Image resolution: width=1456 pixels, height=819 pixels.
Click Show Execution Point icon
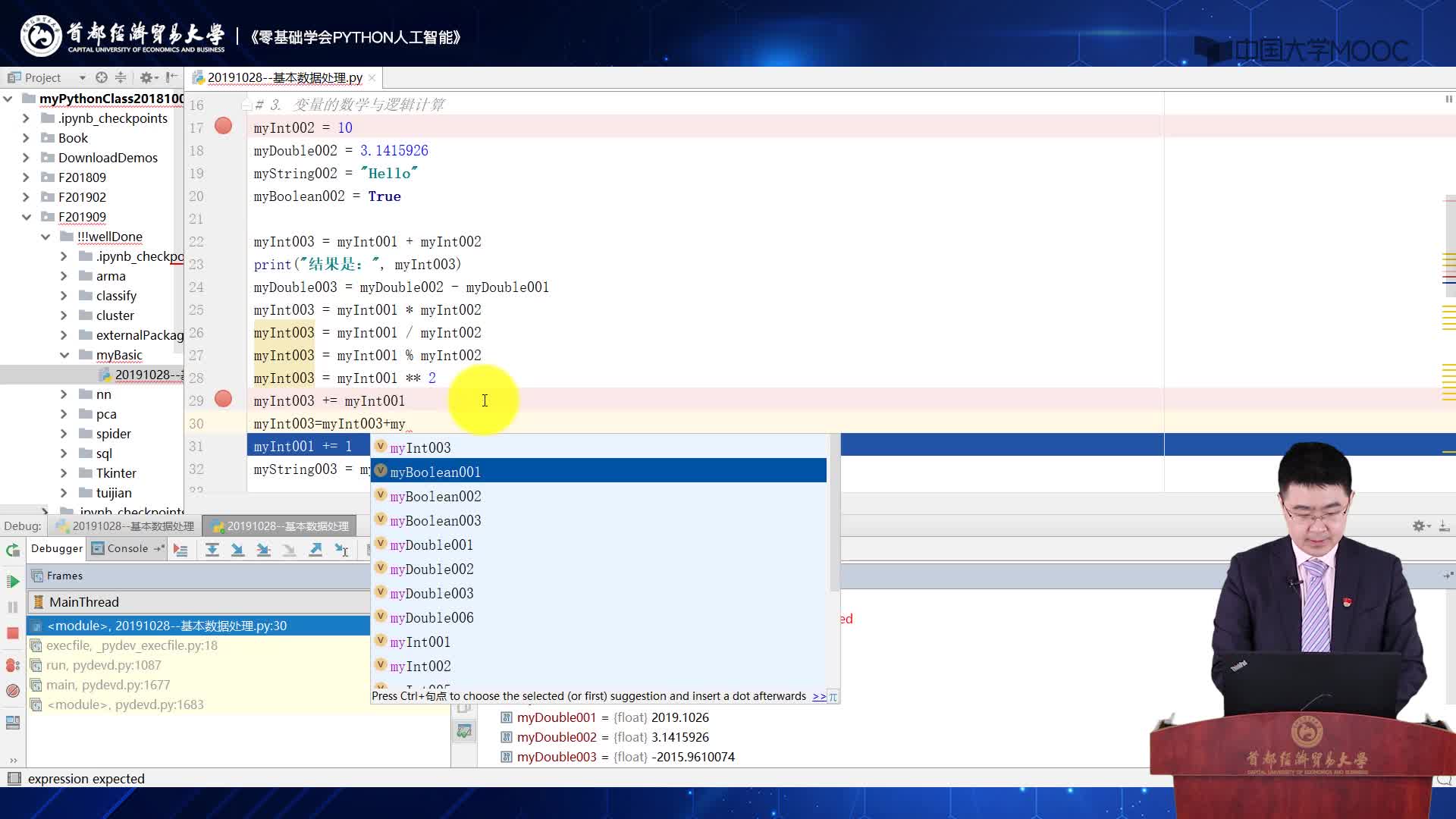[x=180, y=550]
